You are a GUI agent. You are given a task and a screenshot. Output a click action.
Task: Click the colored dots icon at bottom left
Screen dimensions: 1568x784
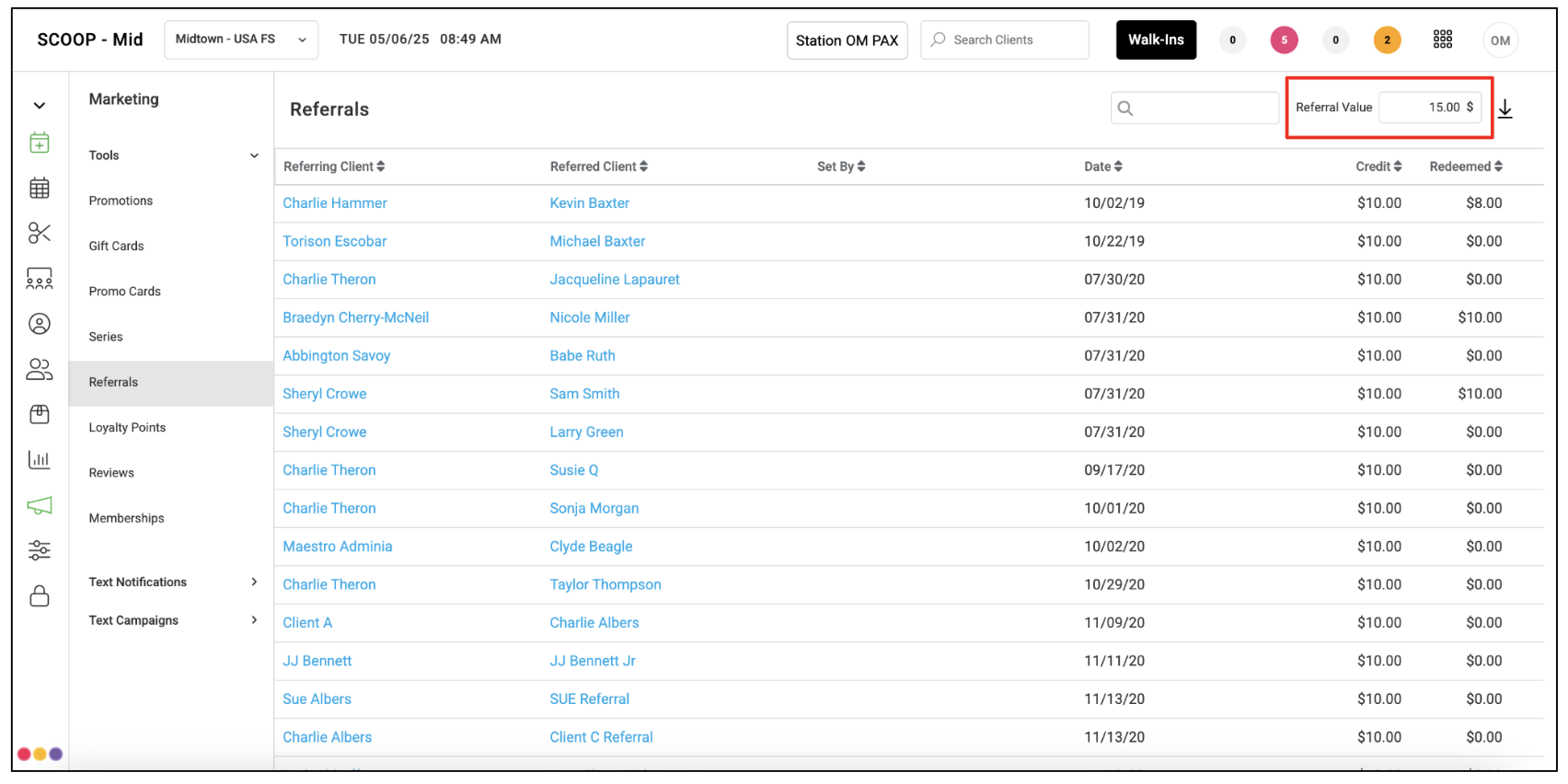[x=40, y=754]
